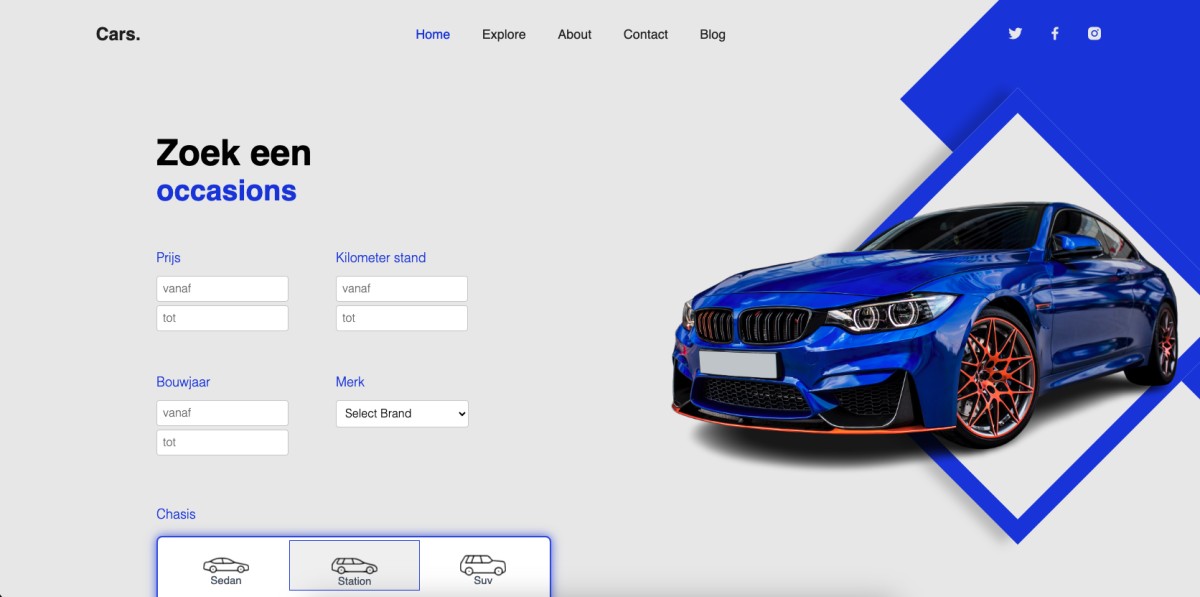
Task: Focus the Kilometer stand vanaf field
Action: pos(402,289)
